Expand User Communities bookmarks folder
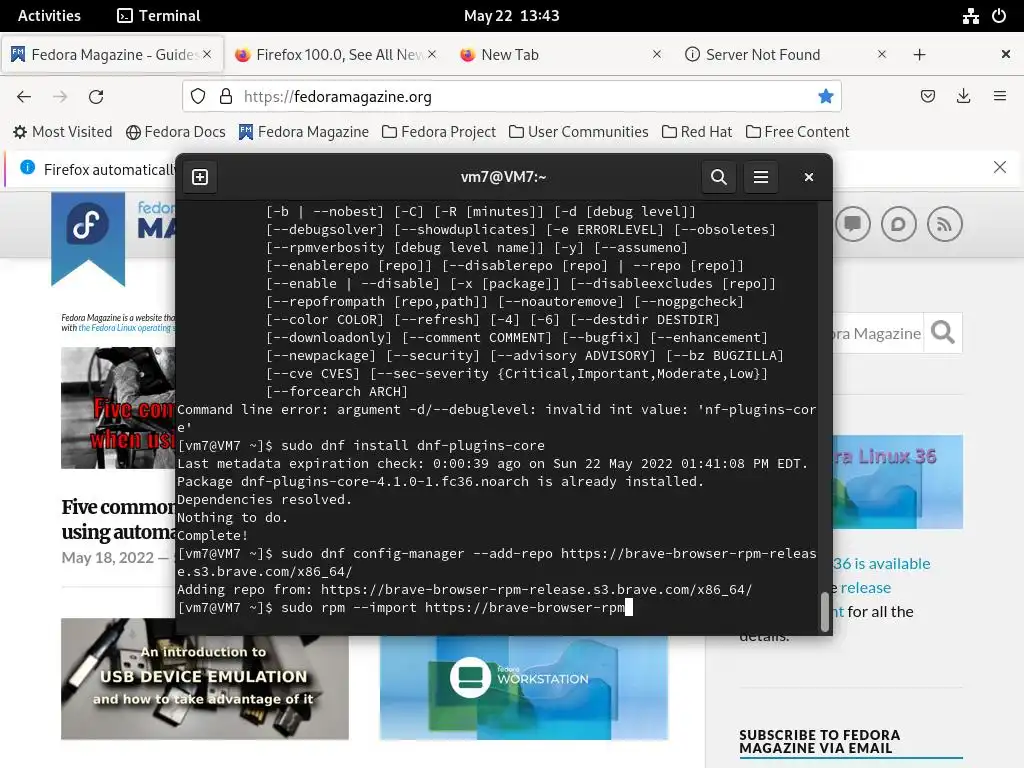Image resolution: width=1024 pixels, height=768 pixels. [x=579, y=132]
